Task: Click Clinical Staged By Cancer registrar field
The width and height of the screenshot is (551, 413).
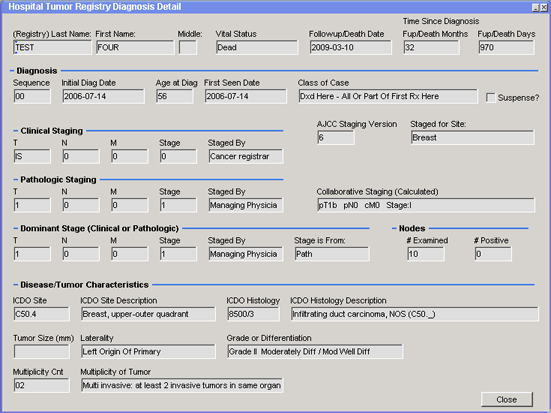Action: (246, 156)
